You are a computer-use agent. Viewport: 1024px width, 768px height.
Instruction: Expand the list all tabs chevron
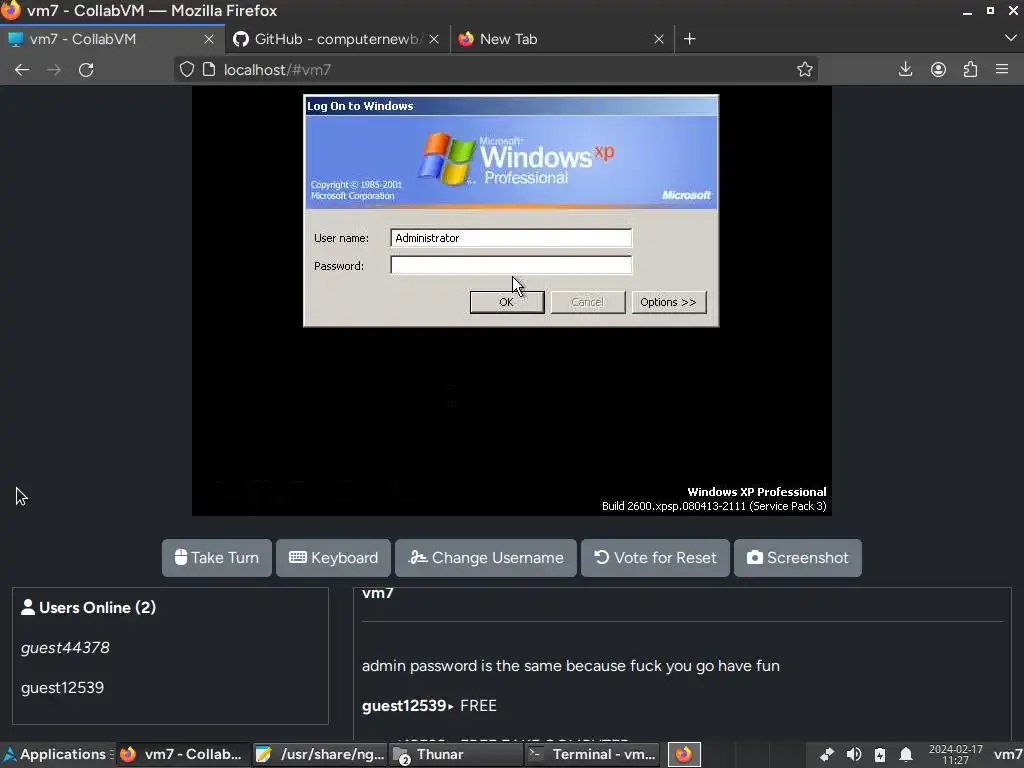click(x=1010, y=39)
